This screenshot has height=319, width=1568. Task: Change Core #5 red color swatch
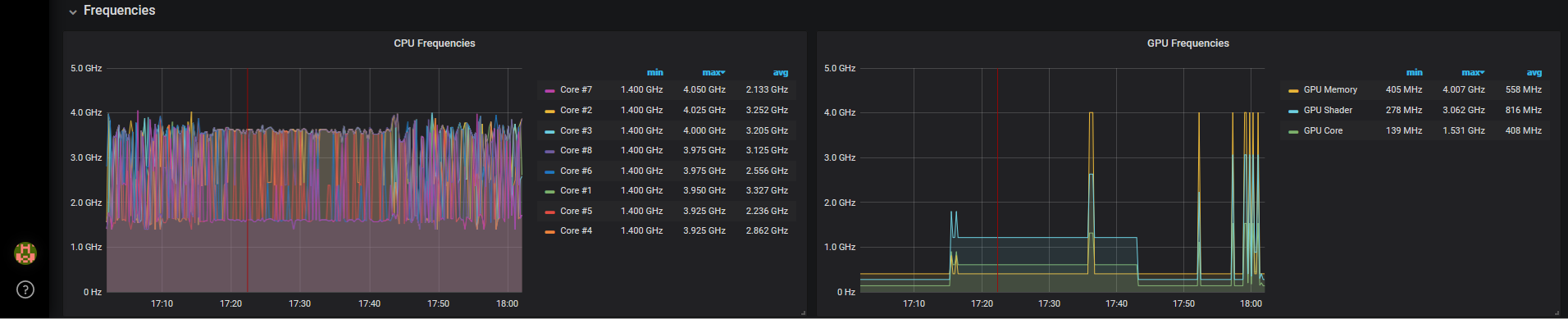(x=549, y=212)
